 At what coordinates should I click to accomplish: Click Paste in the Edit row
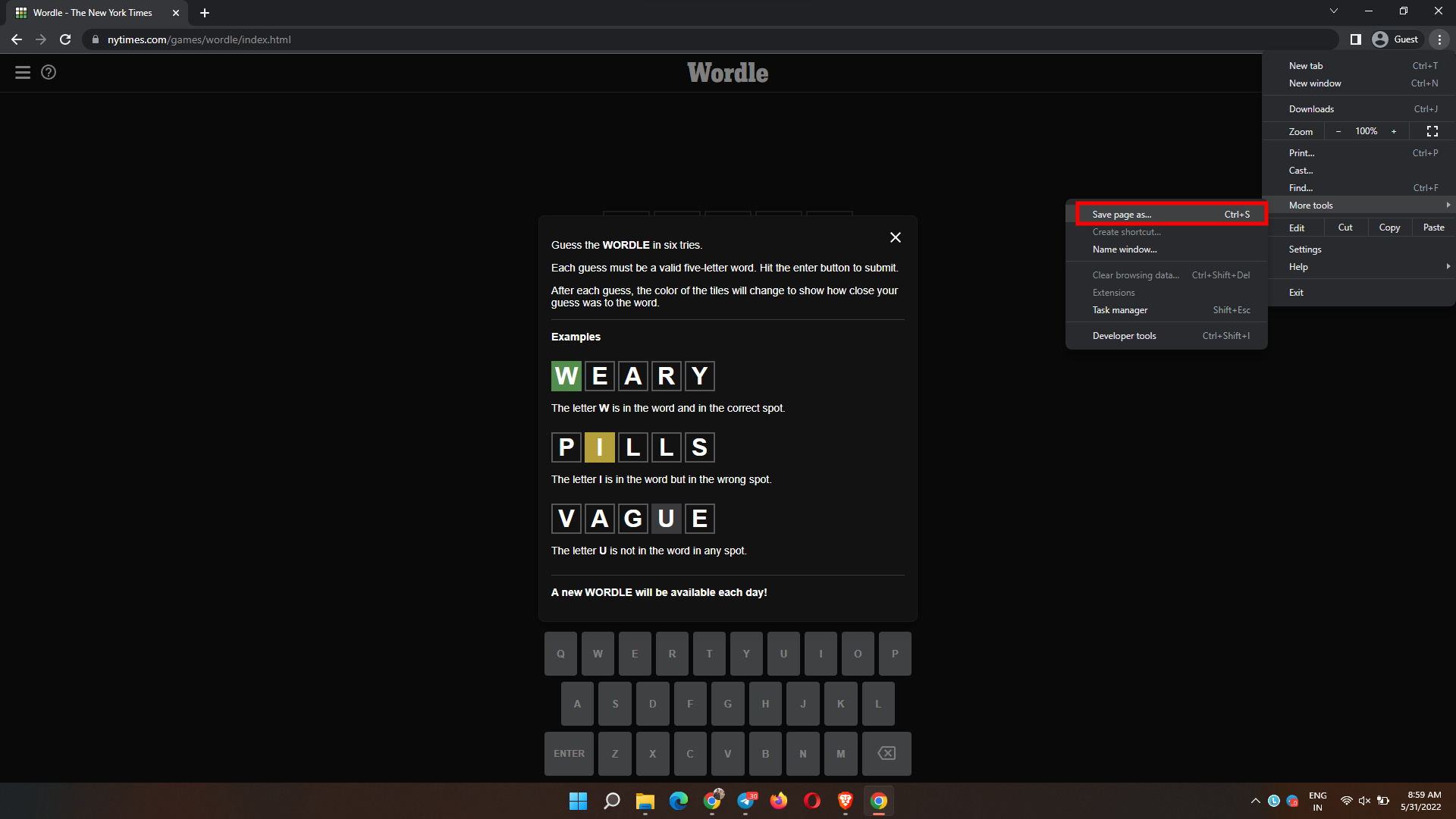[x=1433, y=227]
